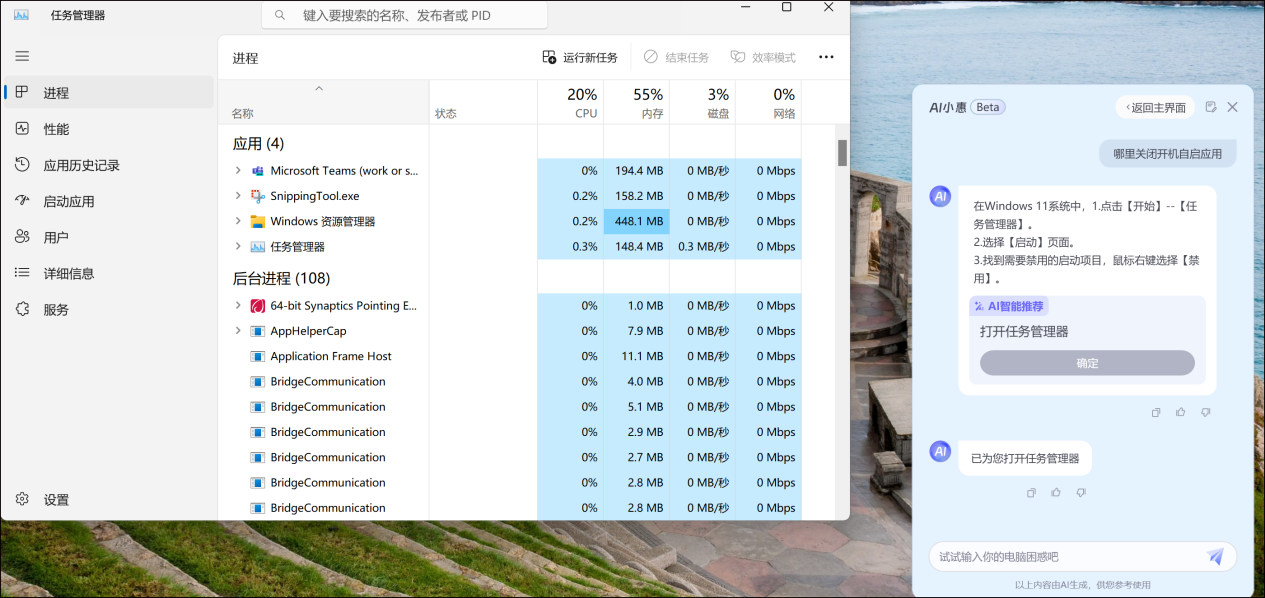Click the pin icon on the AI panel

(x=1211, y=106)
